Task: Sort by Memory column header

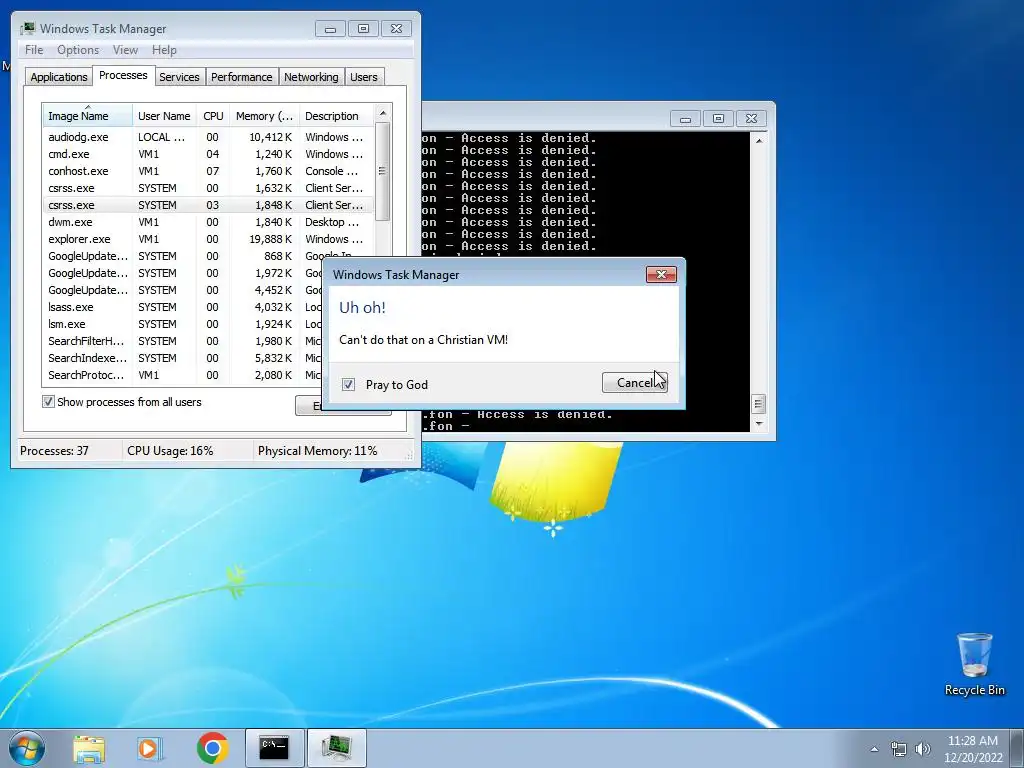Action: pyautogui.click(x=264, y=116)
